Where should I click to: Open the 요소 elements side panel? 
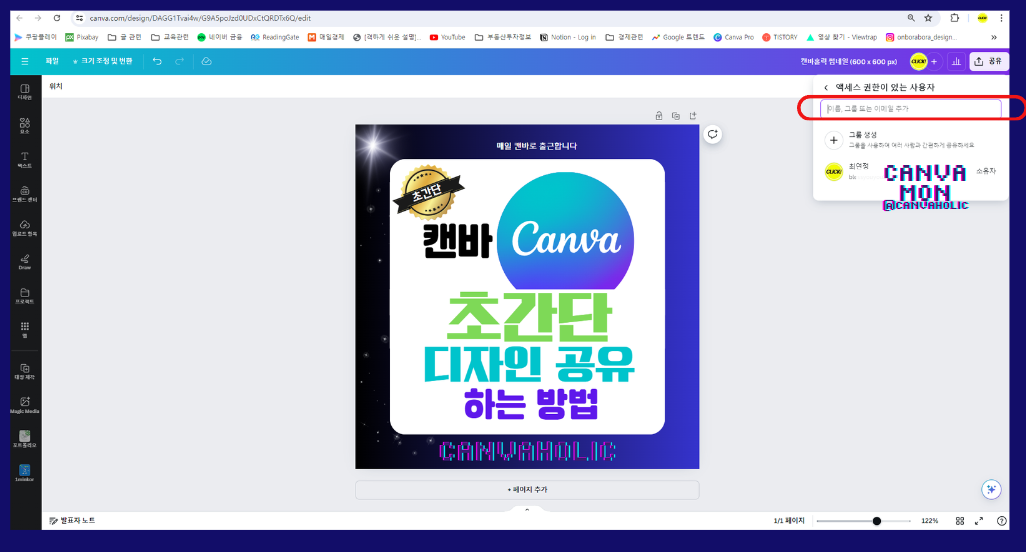[25, 126]
